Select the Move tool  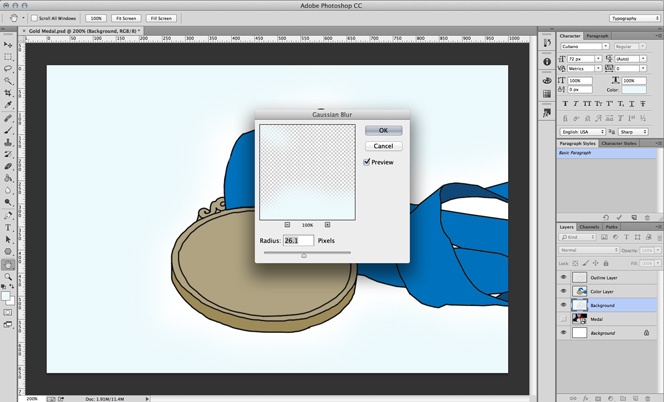[x=8, y=44]
